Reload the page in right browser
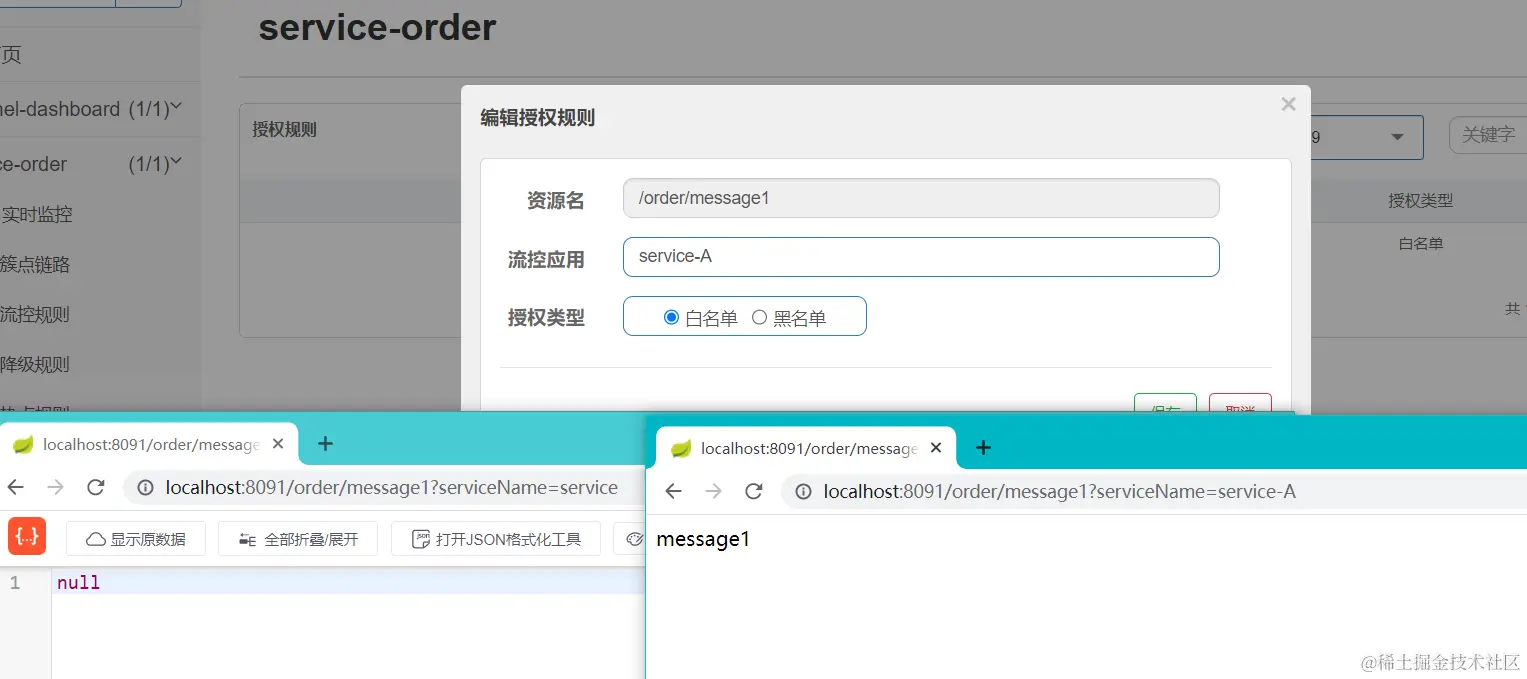This screenshot has height=679, width=1527. point(754,491)
